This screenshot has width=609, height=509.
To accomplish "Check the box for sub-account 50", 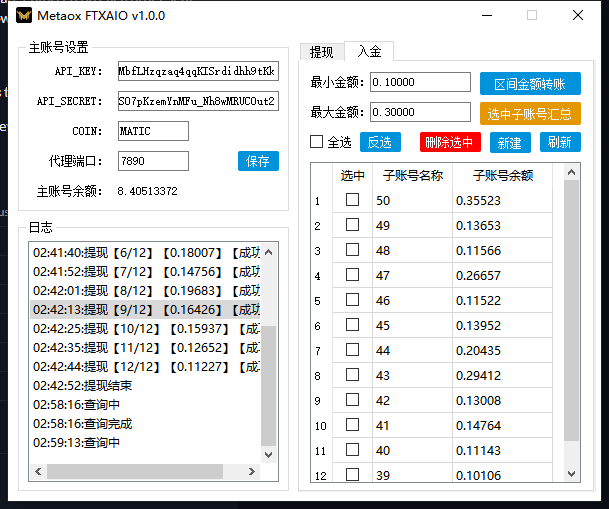I will 352,200.
